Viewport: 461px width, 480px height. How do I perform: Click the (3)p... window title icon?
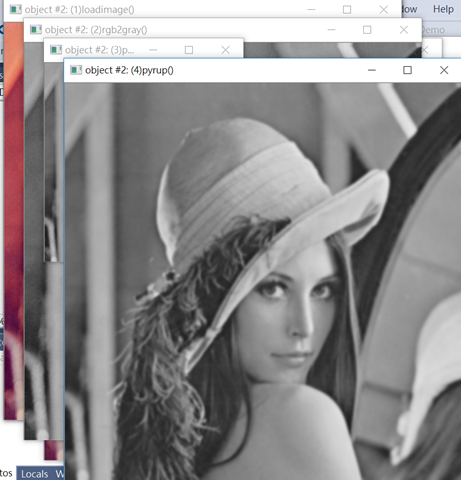[x=56, y=50]
